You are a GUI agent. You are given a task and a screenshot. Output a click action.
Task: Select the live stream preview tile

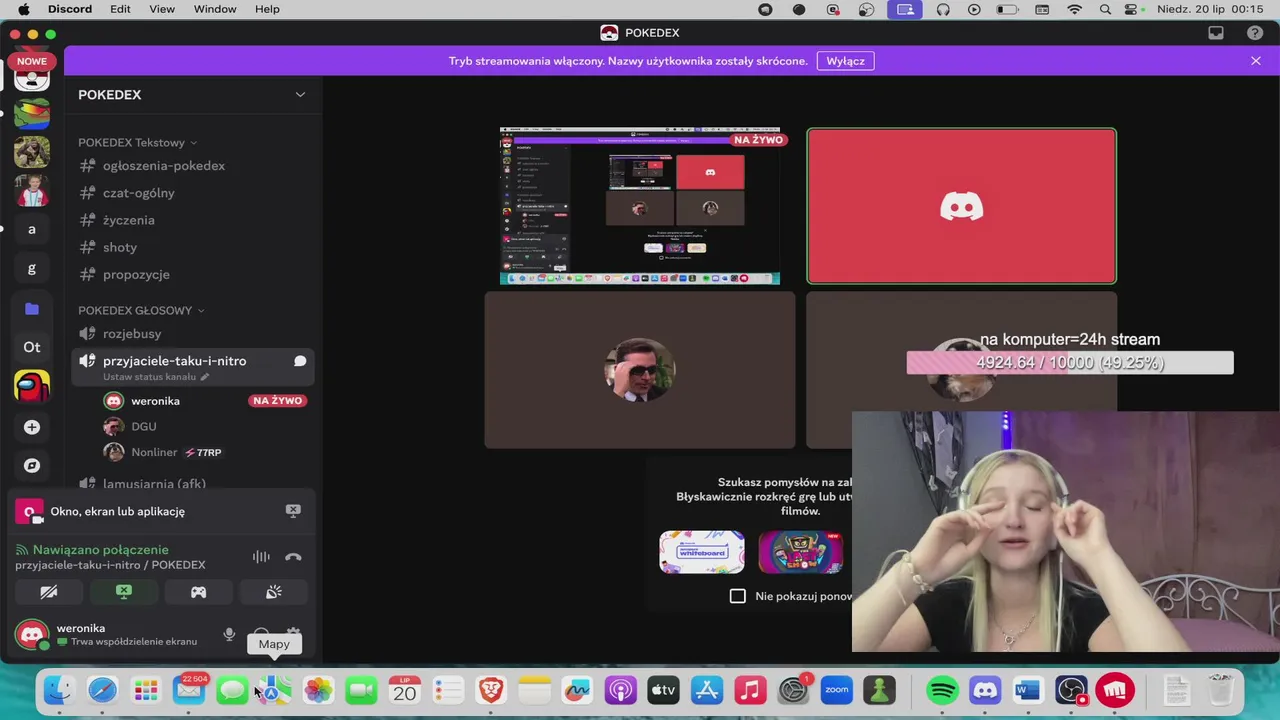tap(640, 206)
